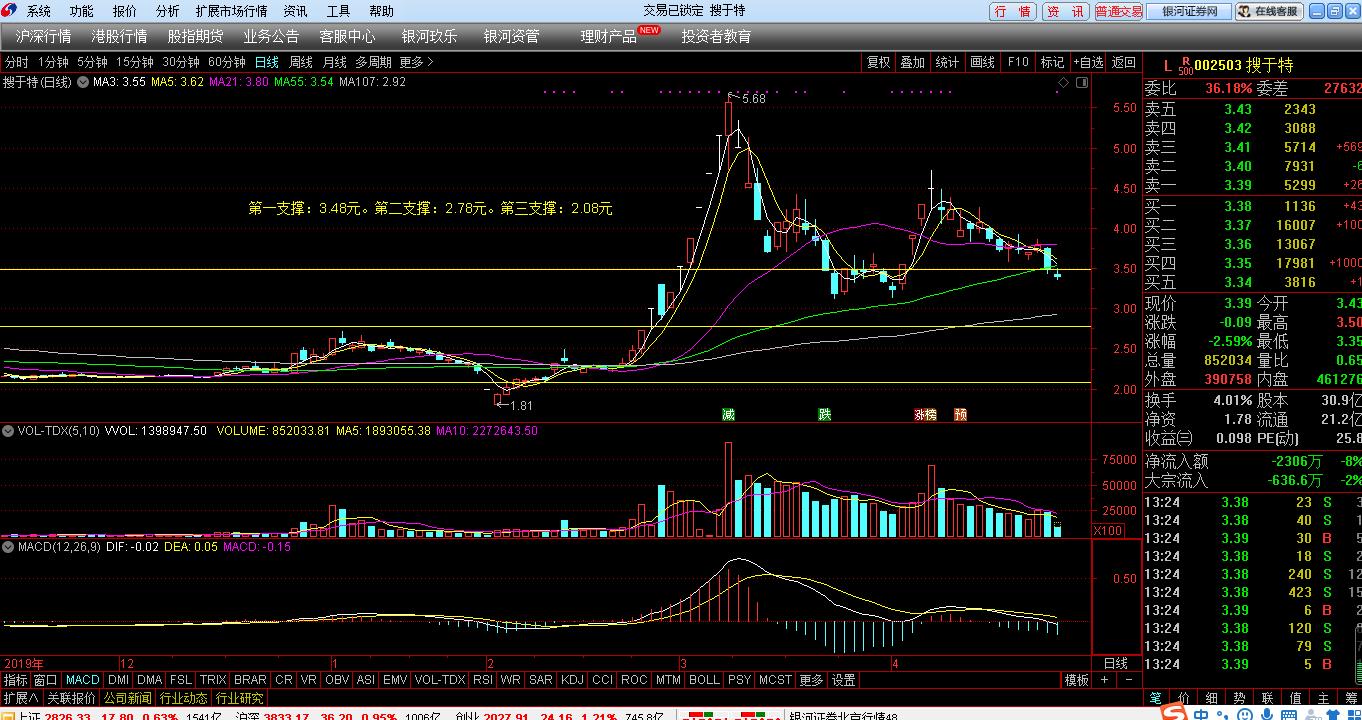1362x720 pixels.
Task: Open the 搜于特(日线) indicator dropdown arrow
Action: point(82,82)
